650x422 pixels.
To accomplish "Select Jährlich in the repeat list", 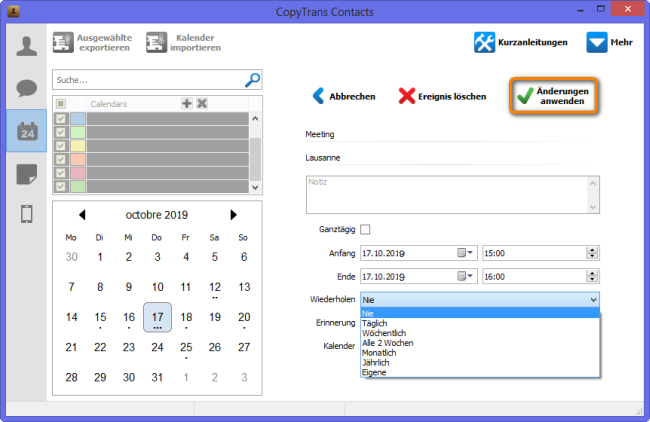I will tap(480, 362).
